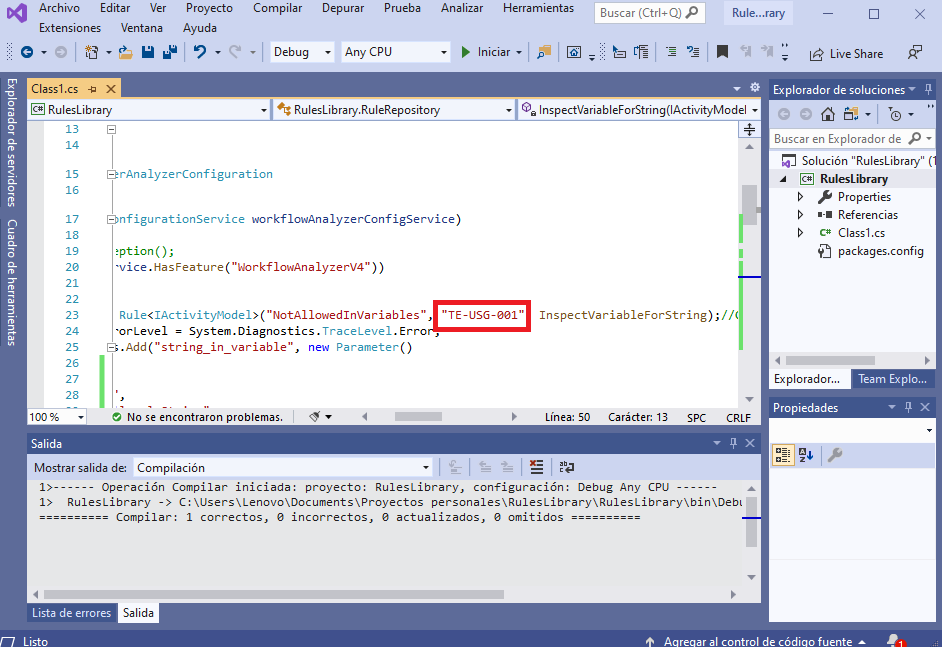Screen dimensions: 942x647
Task: Select packages.config in Solution Explorer
Action: [x=880, y=251]
